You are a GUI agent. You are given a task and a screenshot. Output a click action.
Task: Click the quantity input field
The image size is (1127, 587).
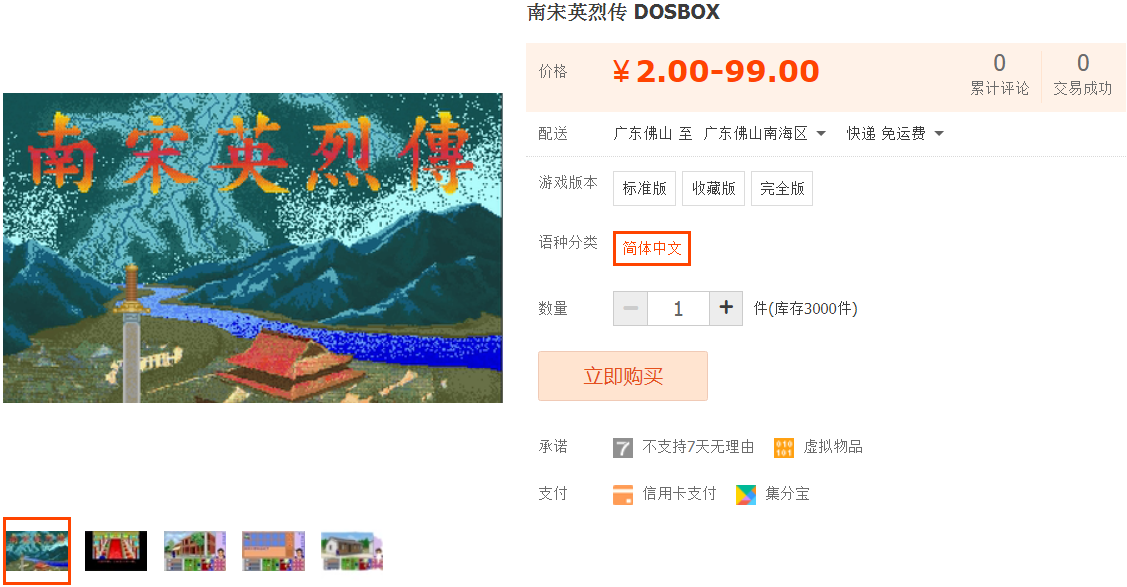point(678,308)
